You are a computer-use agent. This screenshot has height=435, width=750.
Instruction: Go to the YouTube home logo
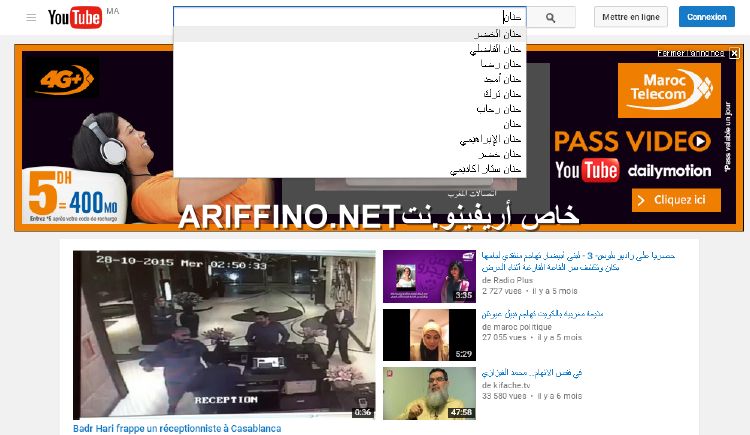[x=75, y=18]
